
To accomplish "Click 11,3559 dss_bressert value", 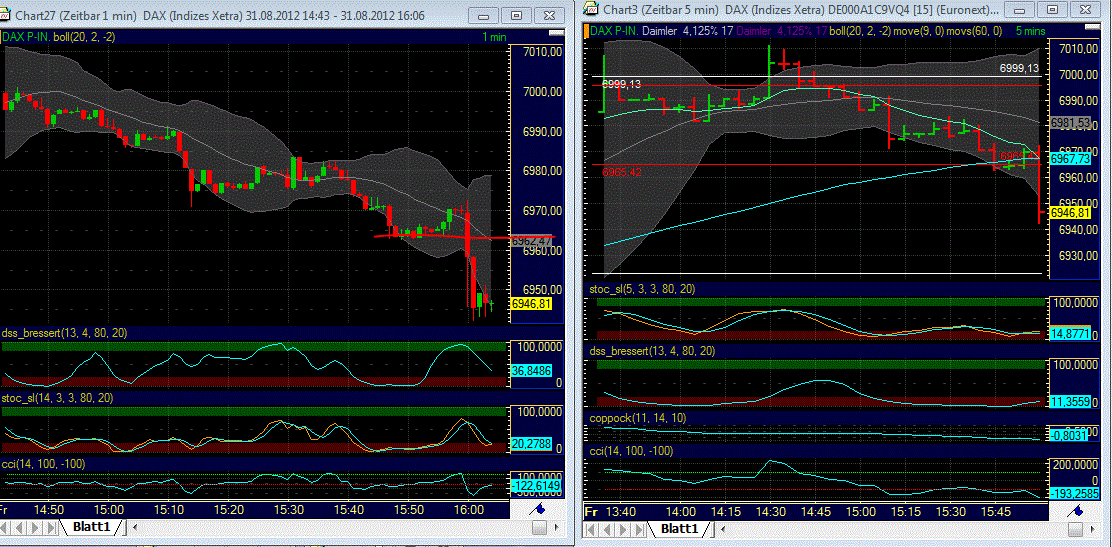I will (x=1072, y=402).
